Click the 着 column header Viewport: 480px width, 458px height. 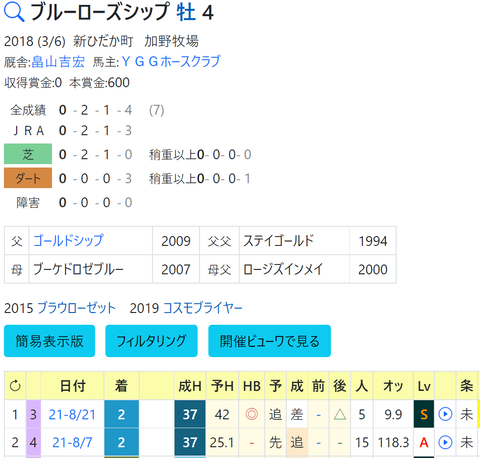click(121, 386)
